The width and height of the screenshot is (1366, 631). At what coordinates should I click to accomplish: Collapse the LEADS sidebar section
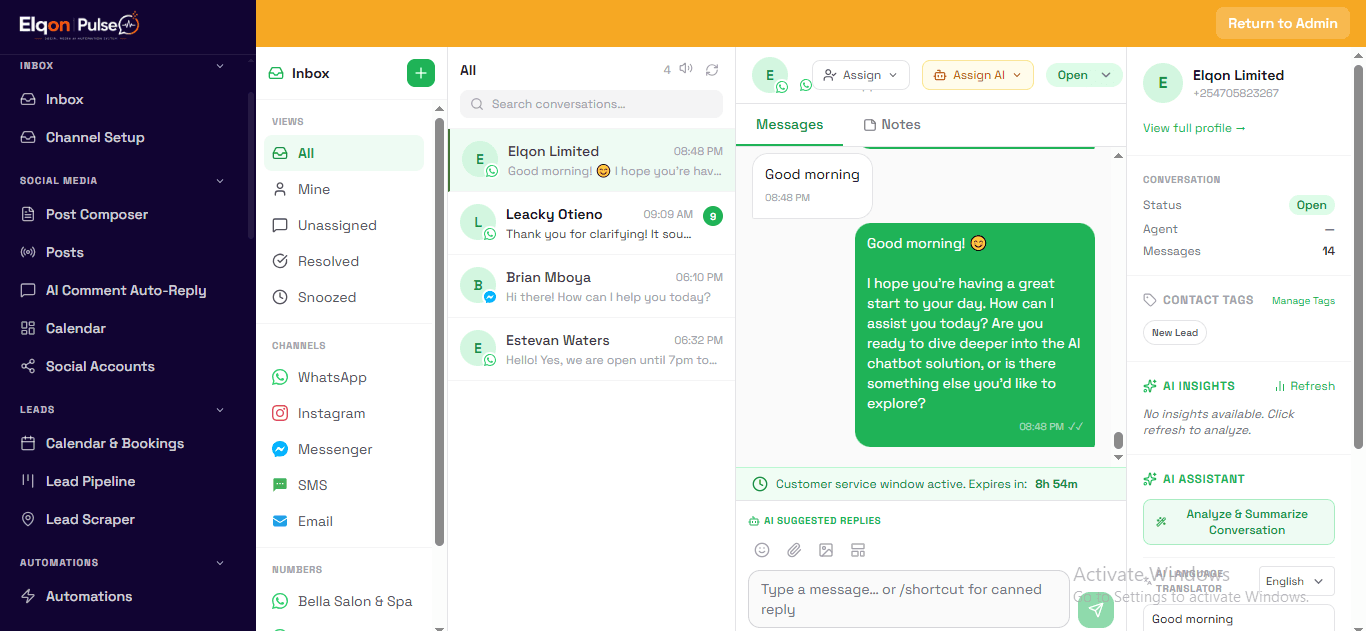click(220, 409)
